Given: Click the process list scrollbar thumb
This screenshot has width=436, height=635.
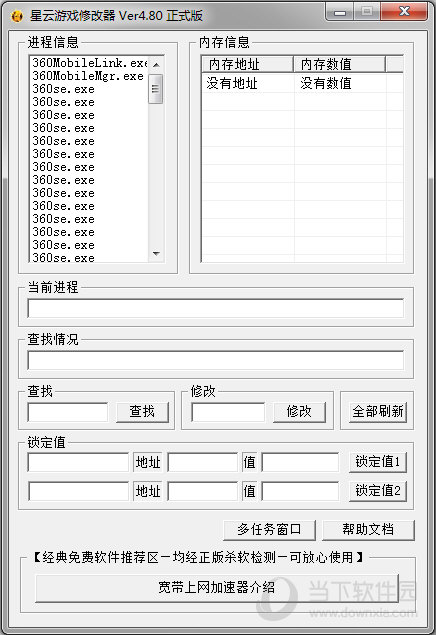Looking at the screenshot, I should point(156,89).
